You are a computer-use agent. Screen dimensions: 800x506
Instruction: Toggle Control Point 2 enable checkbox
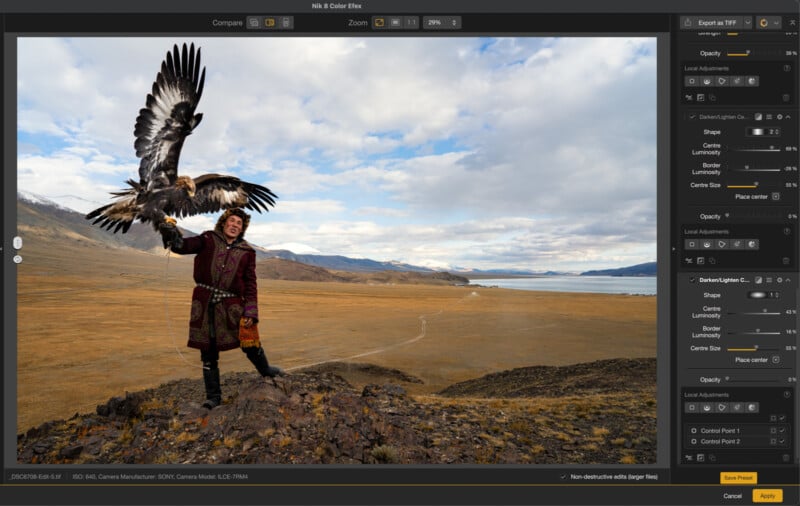tap(782, 441)
